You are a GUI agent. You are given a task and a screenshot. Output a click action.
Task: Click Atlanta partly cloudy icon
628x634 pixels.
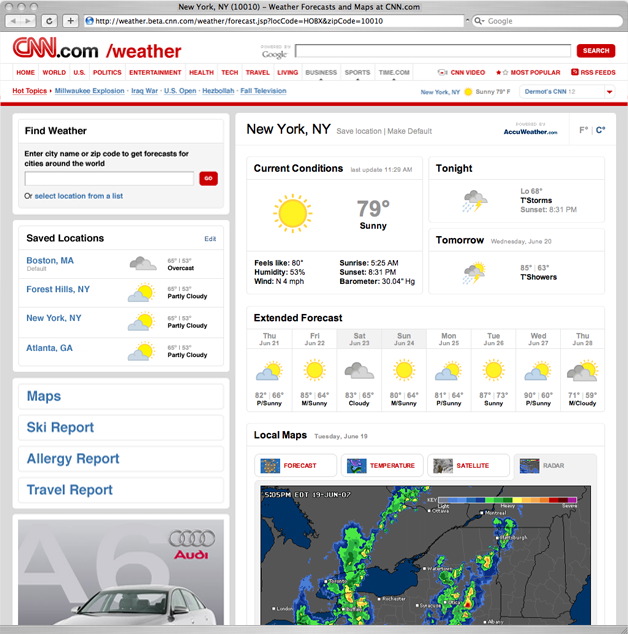pos(142,351)
